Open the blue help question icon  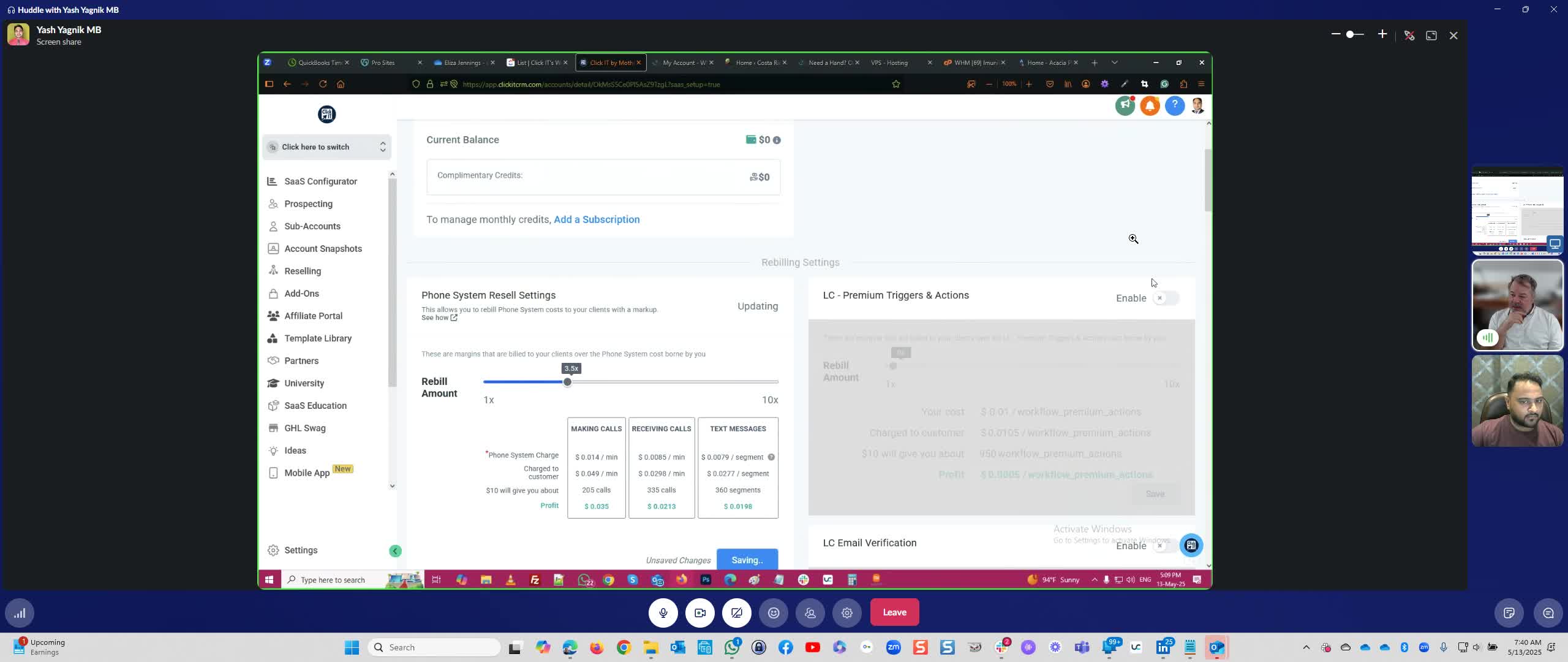point(1174,105)
